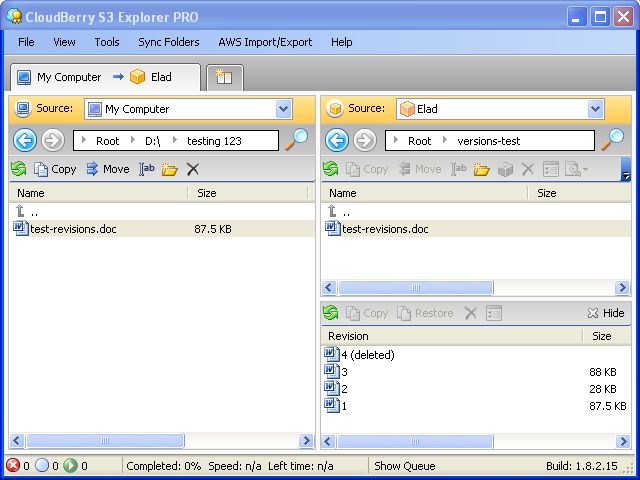Open the Sync Folders menu
Viewport: 640px width, 480px height.
[x=169, y=42]
